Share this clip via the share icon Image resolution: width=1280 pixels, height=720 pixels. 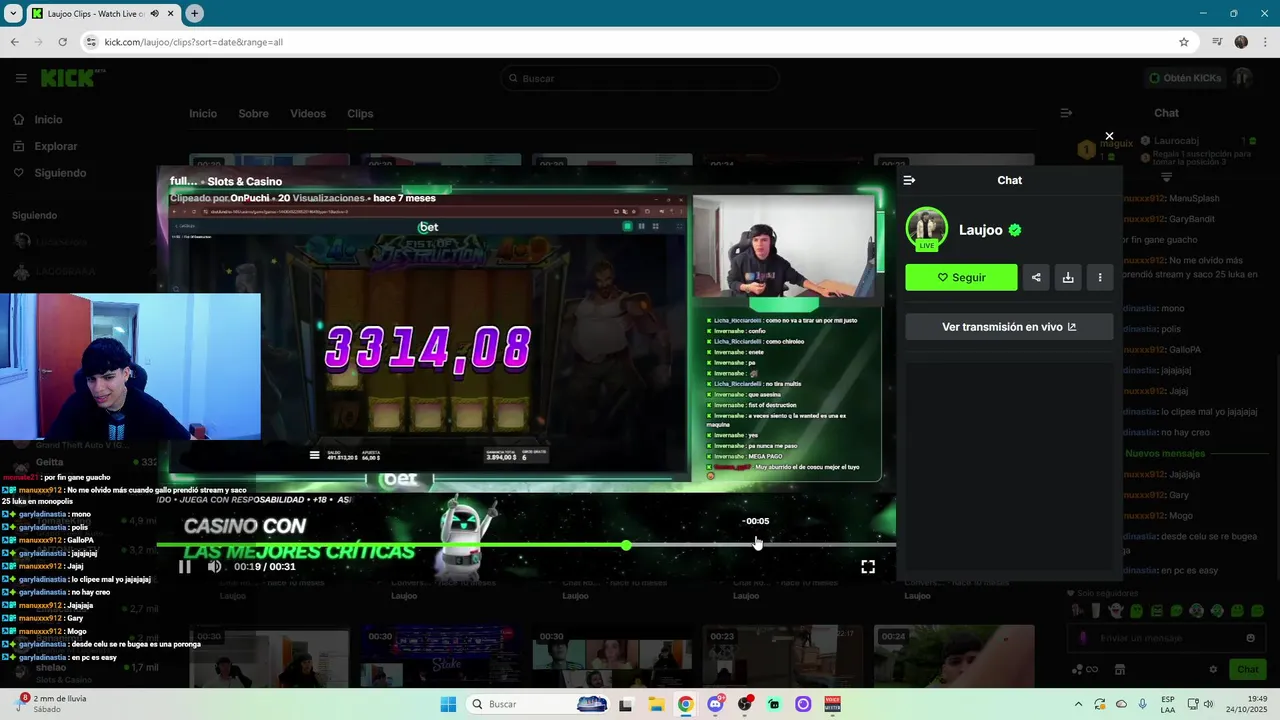(x=1036, y=277)
